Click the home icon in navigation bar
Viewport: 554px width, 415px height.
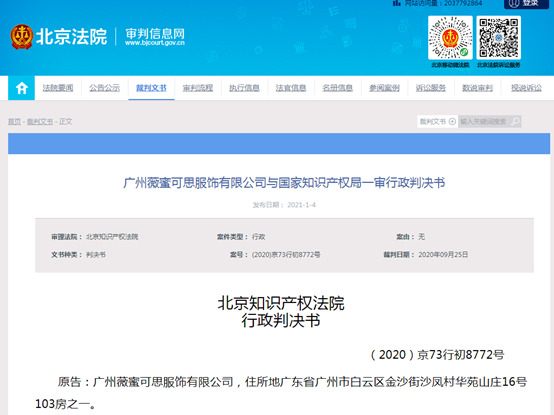22,88
